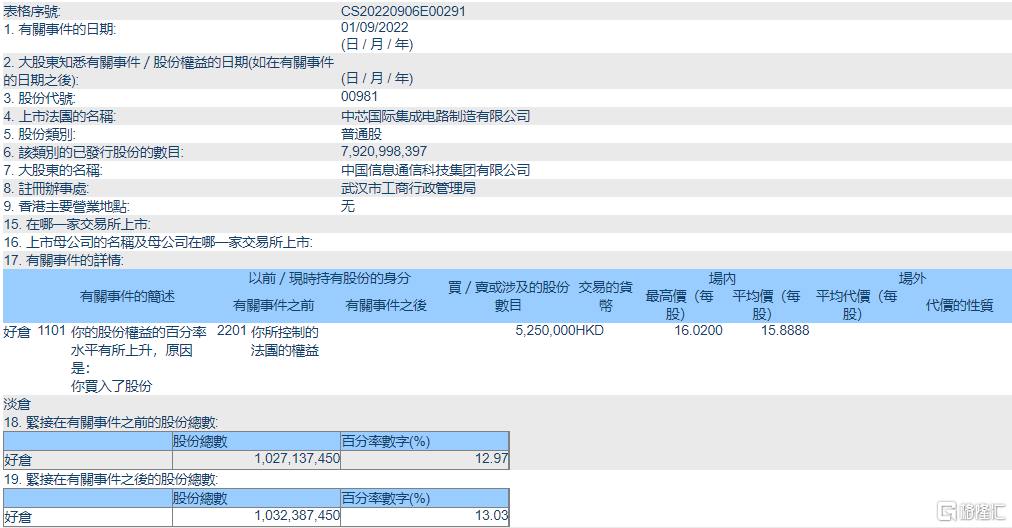Select the share class 普通股
The height and width of the screenshot is (528, 1012).
click(x=361, y=134)
